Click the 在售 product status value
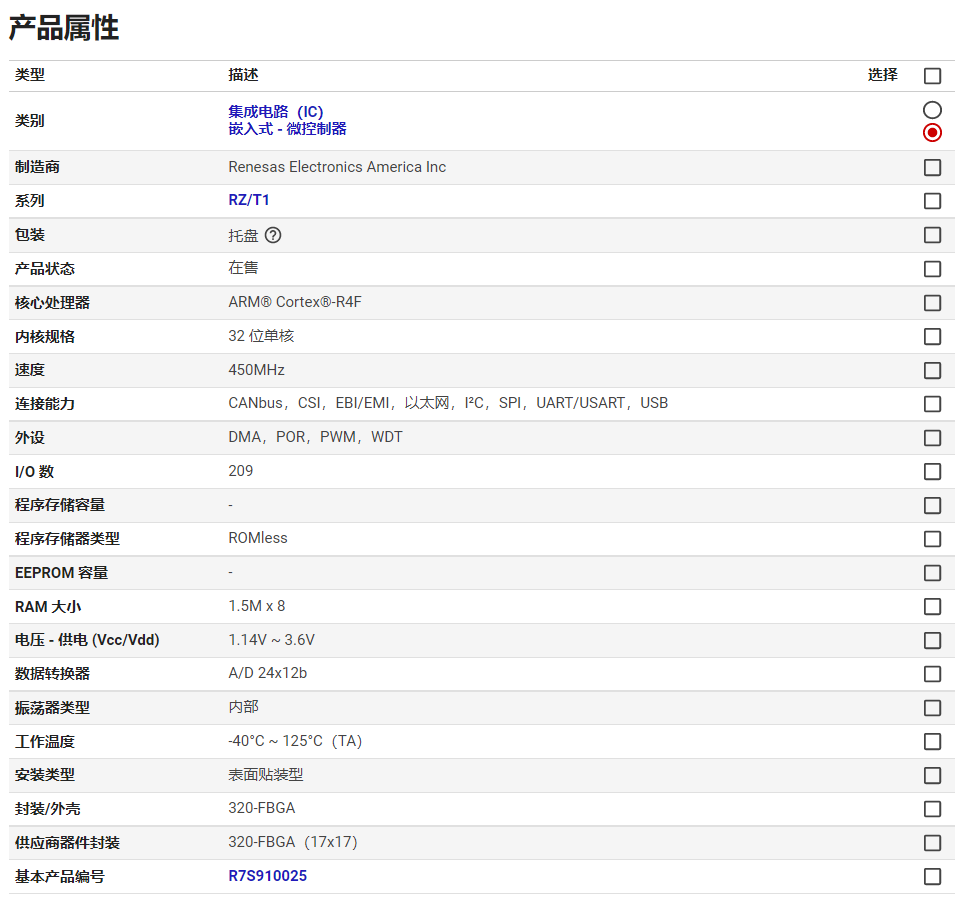971x906 pixels. (x=243, y=268)
